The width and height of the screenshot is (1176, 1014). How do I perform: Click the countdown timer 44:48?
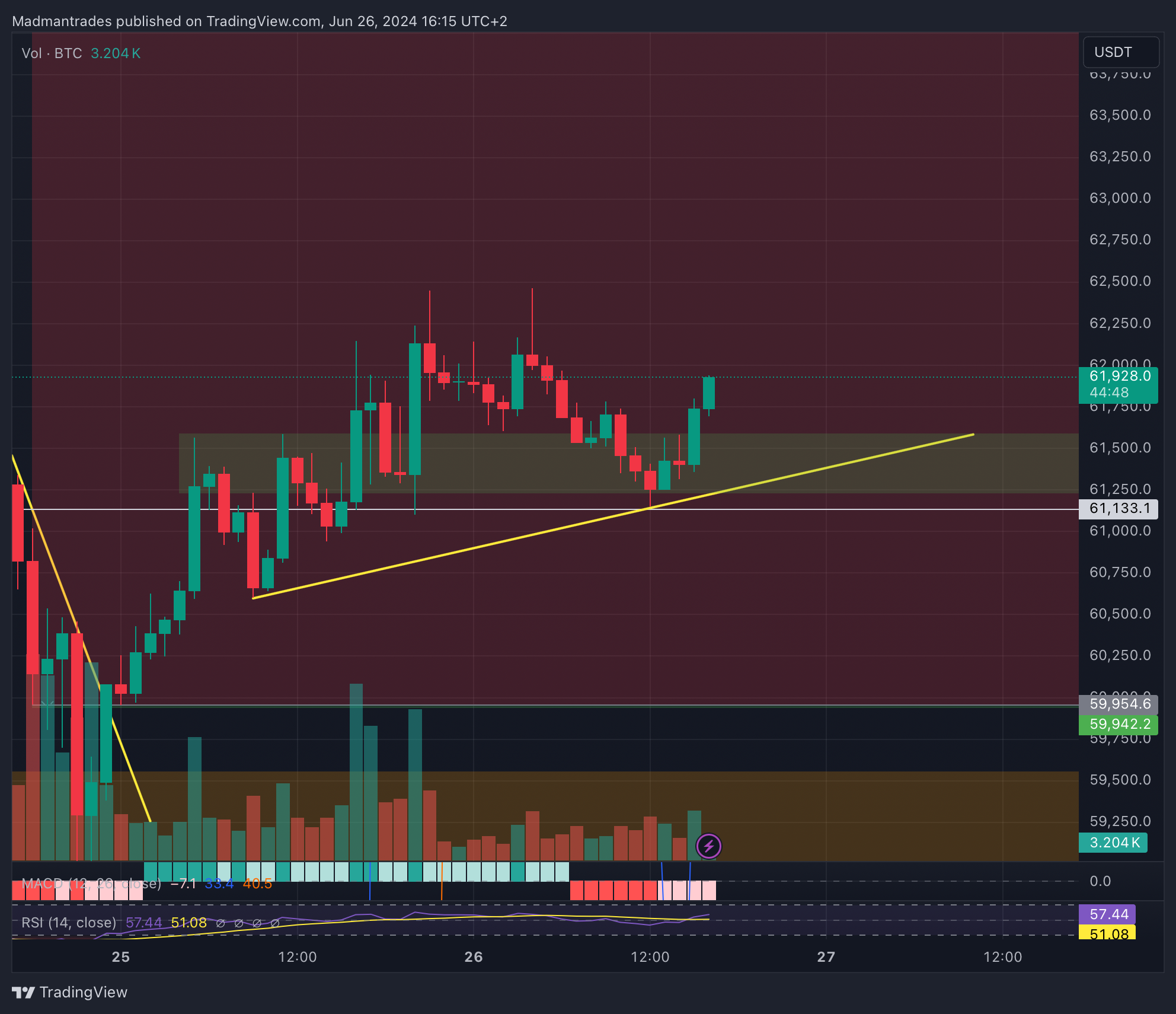coord(1109,393)
